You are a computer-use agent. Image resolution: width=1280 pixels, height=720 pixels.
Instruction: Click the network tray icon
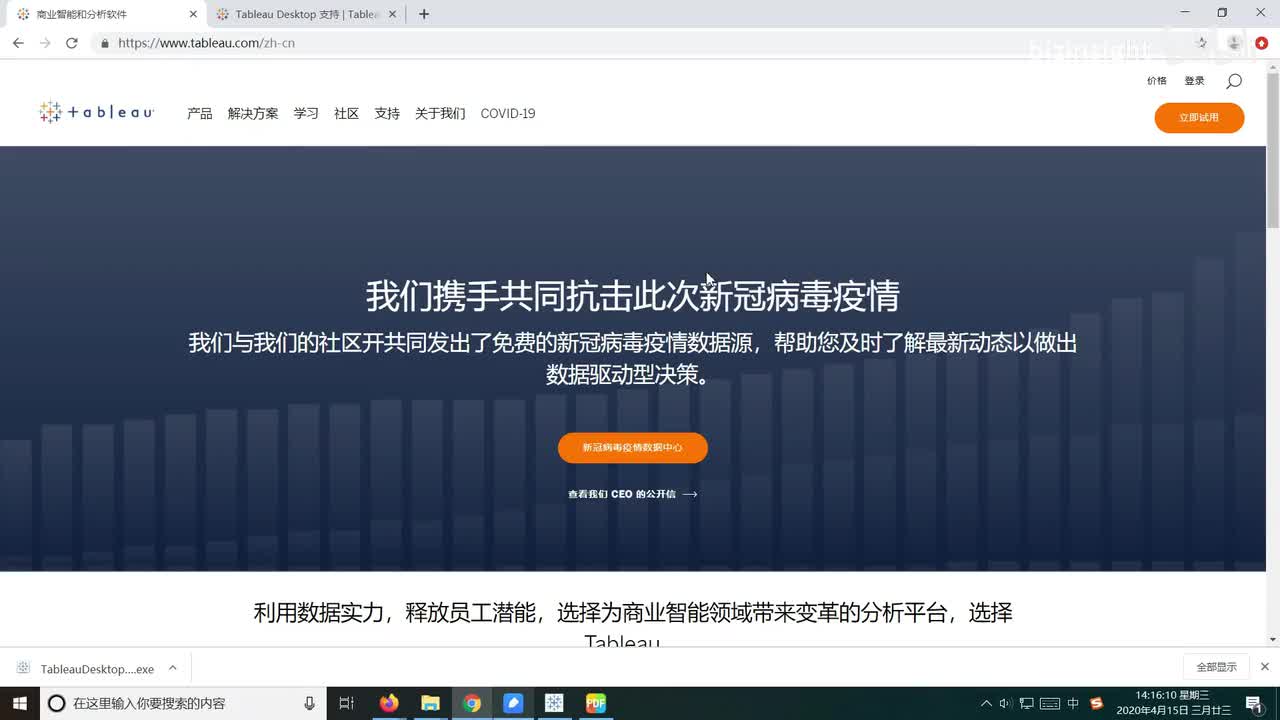click(x=1027, y=703)
